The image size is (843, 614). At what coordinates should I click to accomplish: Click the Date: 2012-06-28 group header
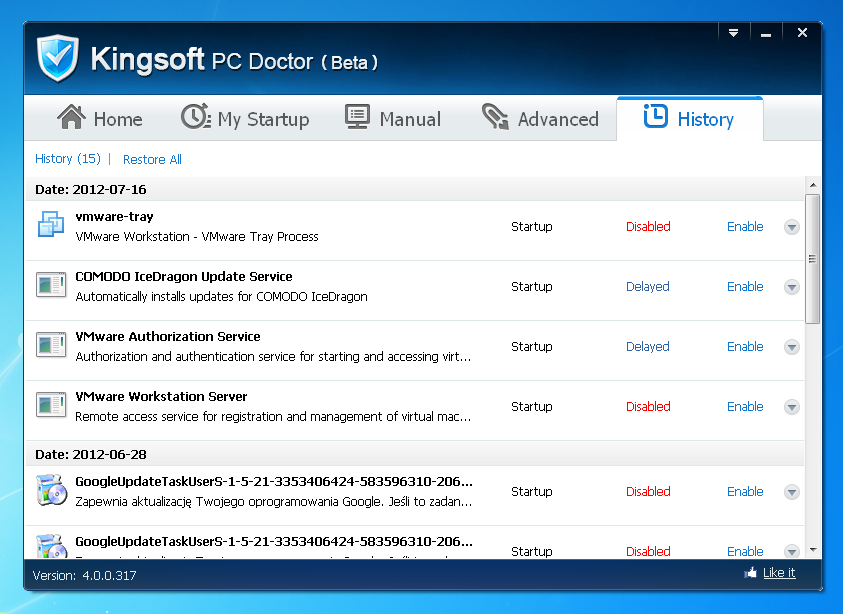pyautogui.click(x=415, y=454)
